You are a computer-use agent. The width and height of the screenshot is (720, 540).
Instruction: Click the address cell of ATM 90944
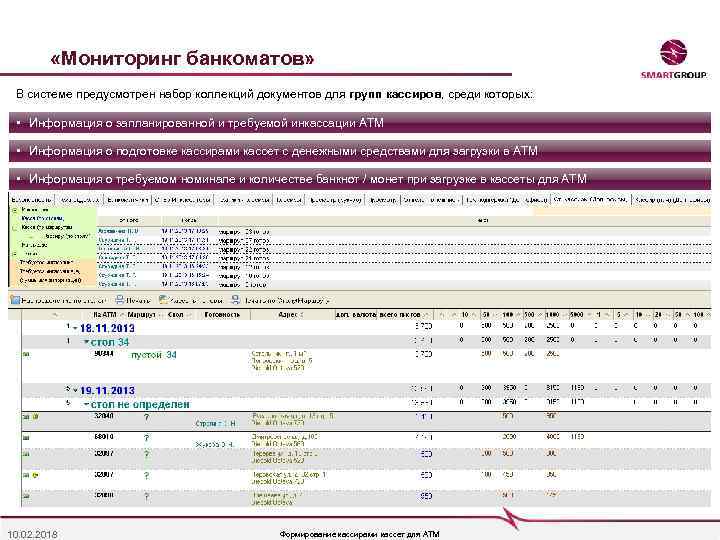(x=281, y=361)
